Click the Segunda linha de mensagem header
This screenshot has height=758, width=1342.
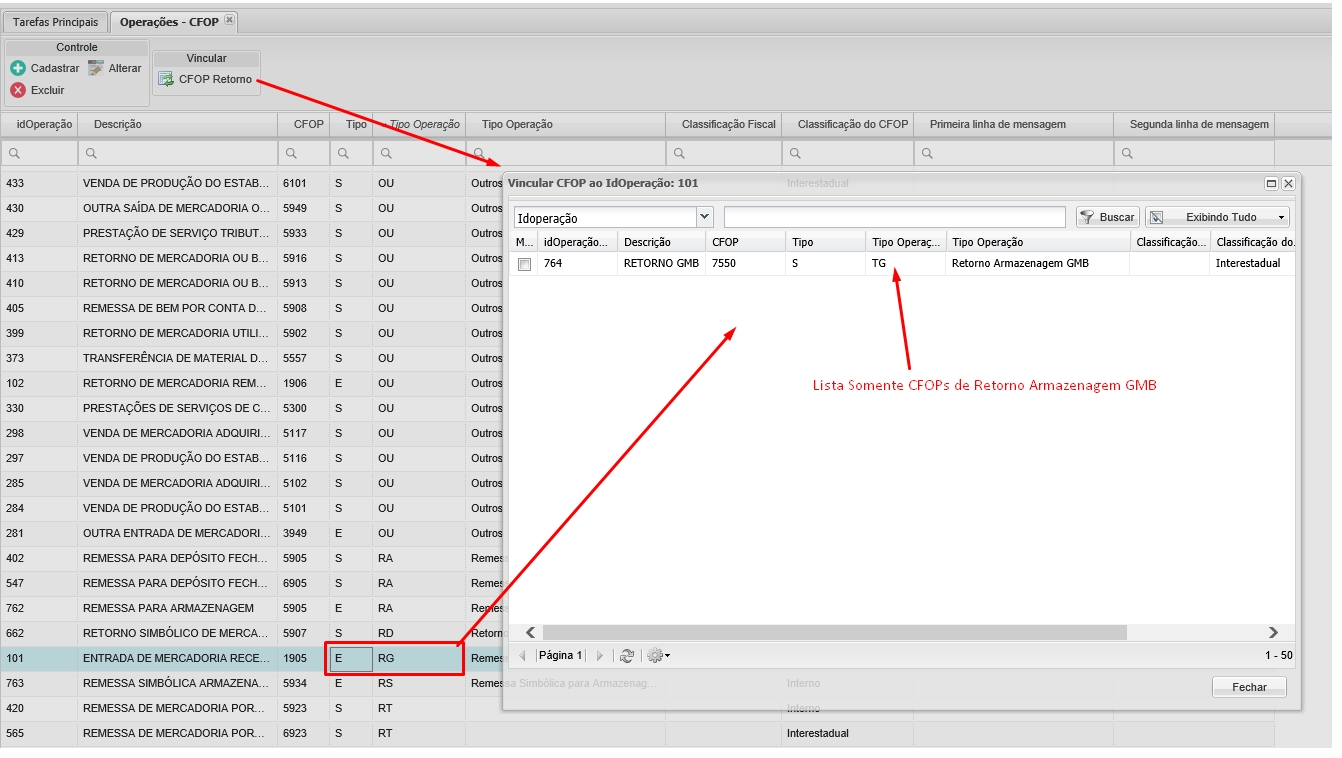[x=1194, y=124]
